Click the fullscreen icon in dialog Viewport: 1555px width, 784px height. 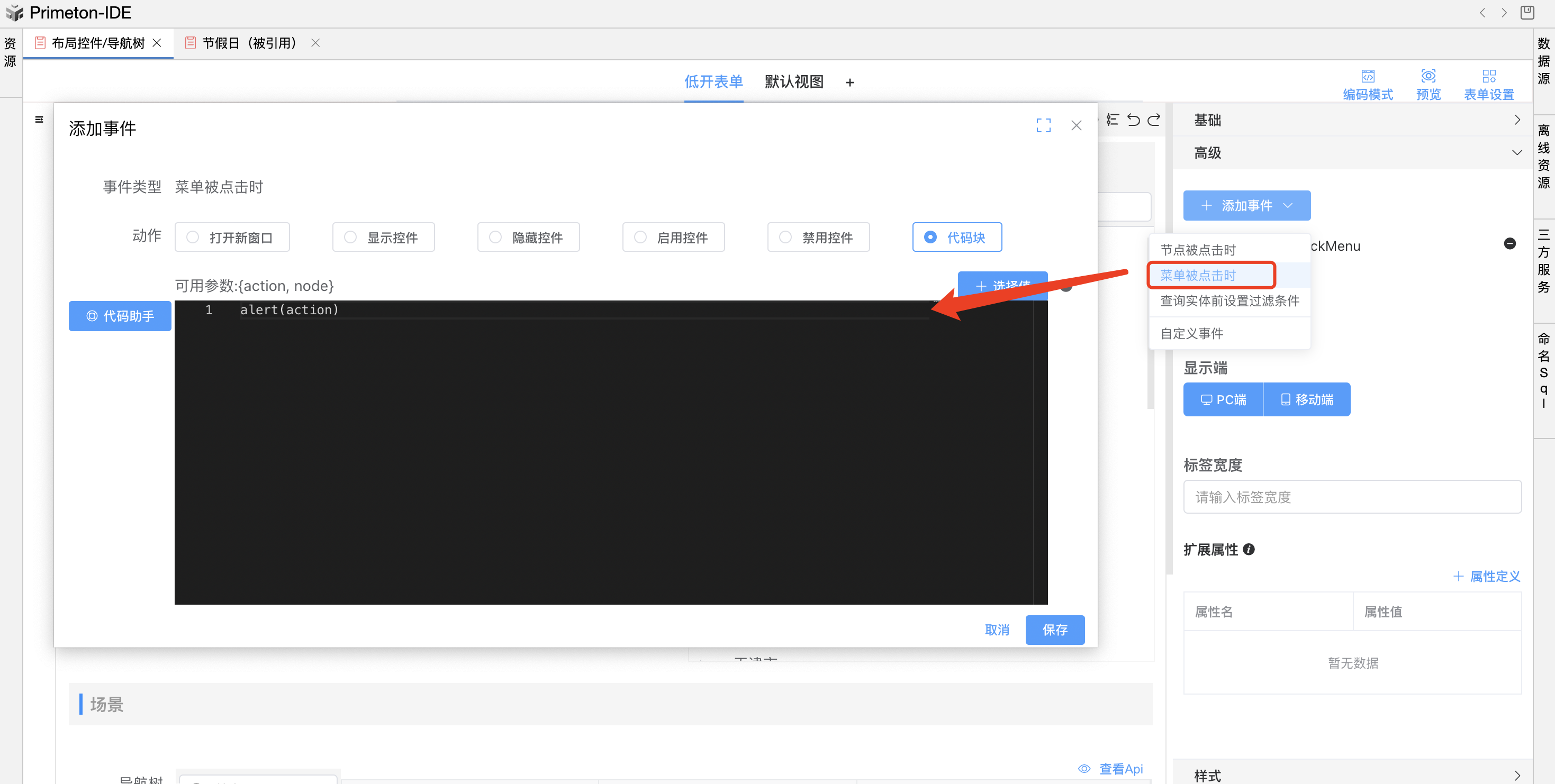point(1043,125)
